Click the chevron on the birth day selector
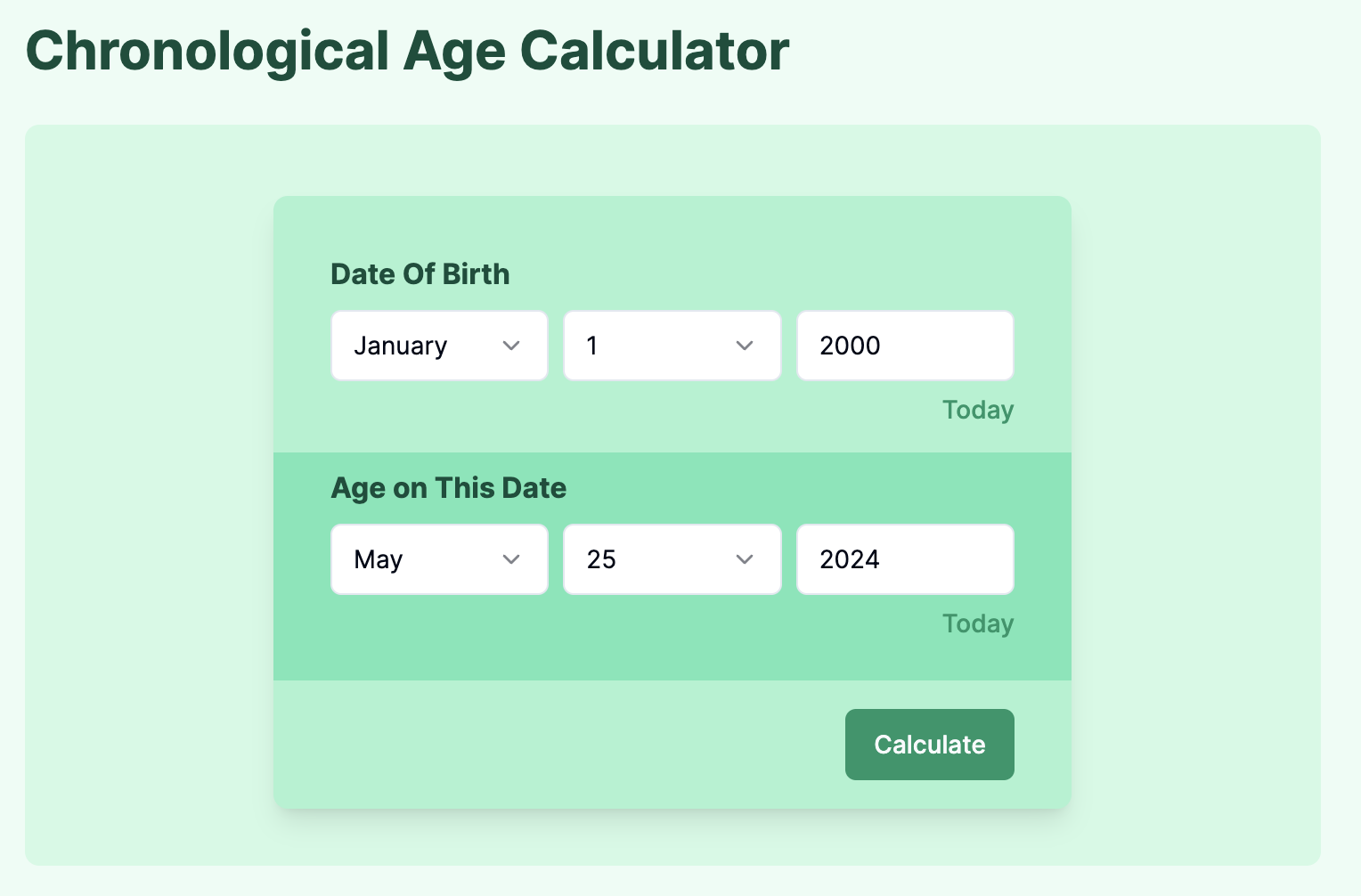The width and height of the screenshot is (1361, 896). click(x=745, y=346)
